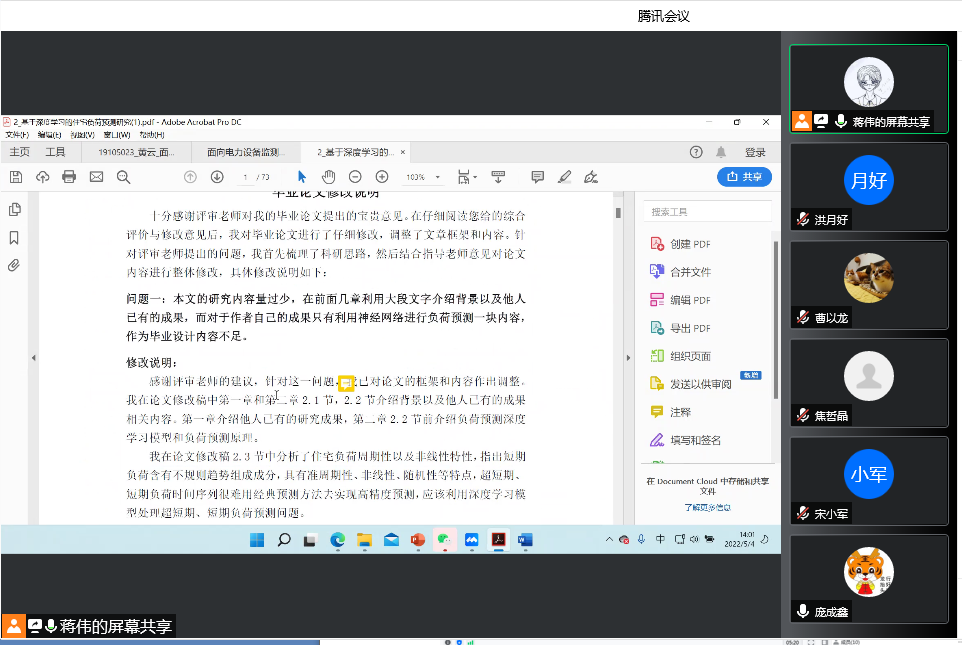The height and width of the screenshot is (645, 962).
Task: Open the 了解更多信息 link
Action: tap(707, 507)
